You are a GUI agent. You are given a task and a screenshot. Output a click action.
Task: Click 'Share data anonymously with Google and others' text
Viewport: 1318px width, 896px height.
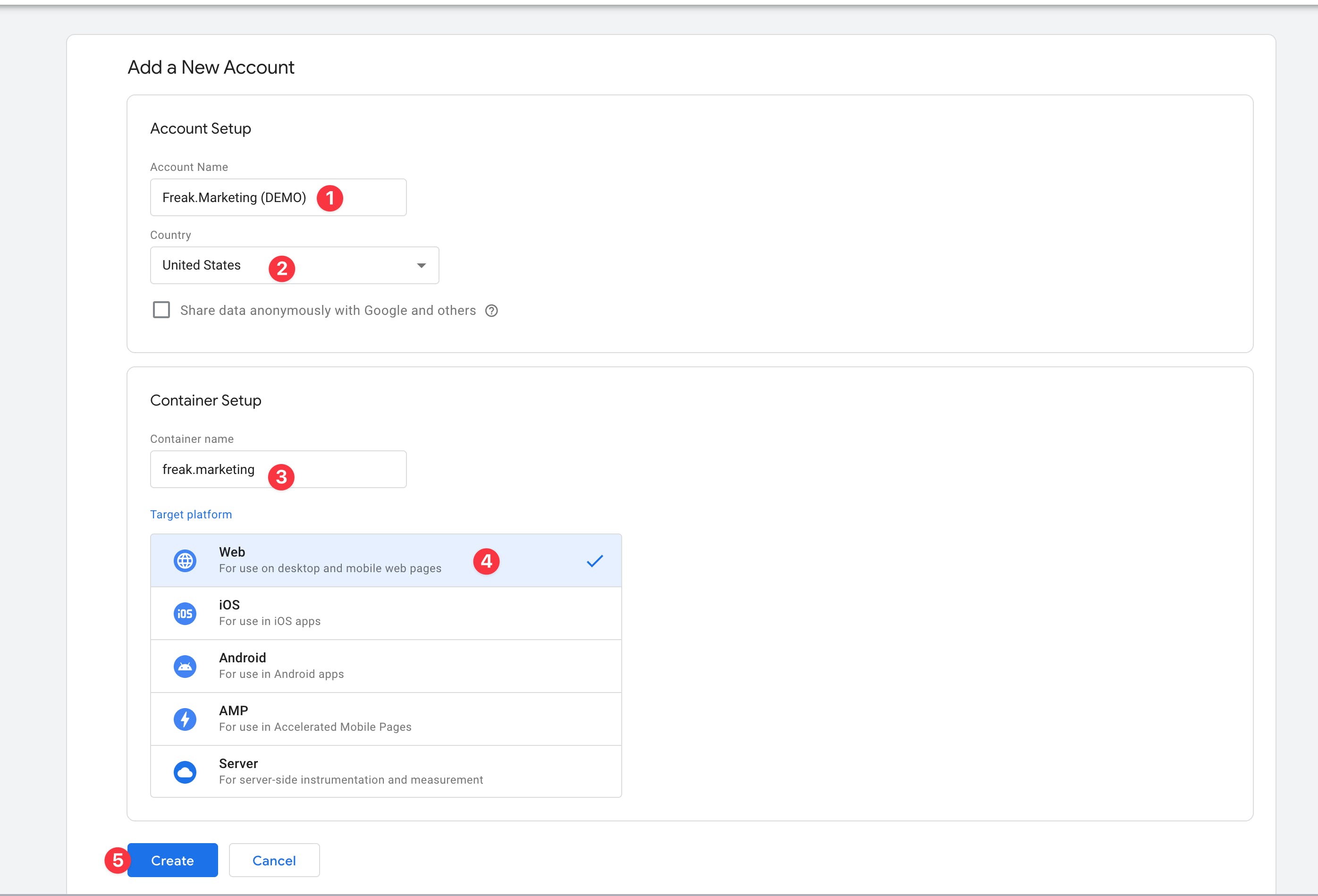(328, 311)
